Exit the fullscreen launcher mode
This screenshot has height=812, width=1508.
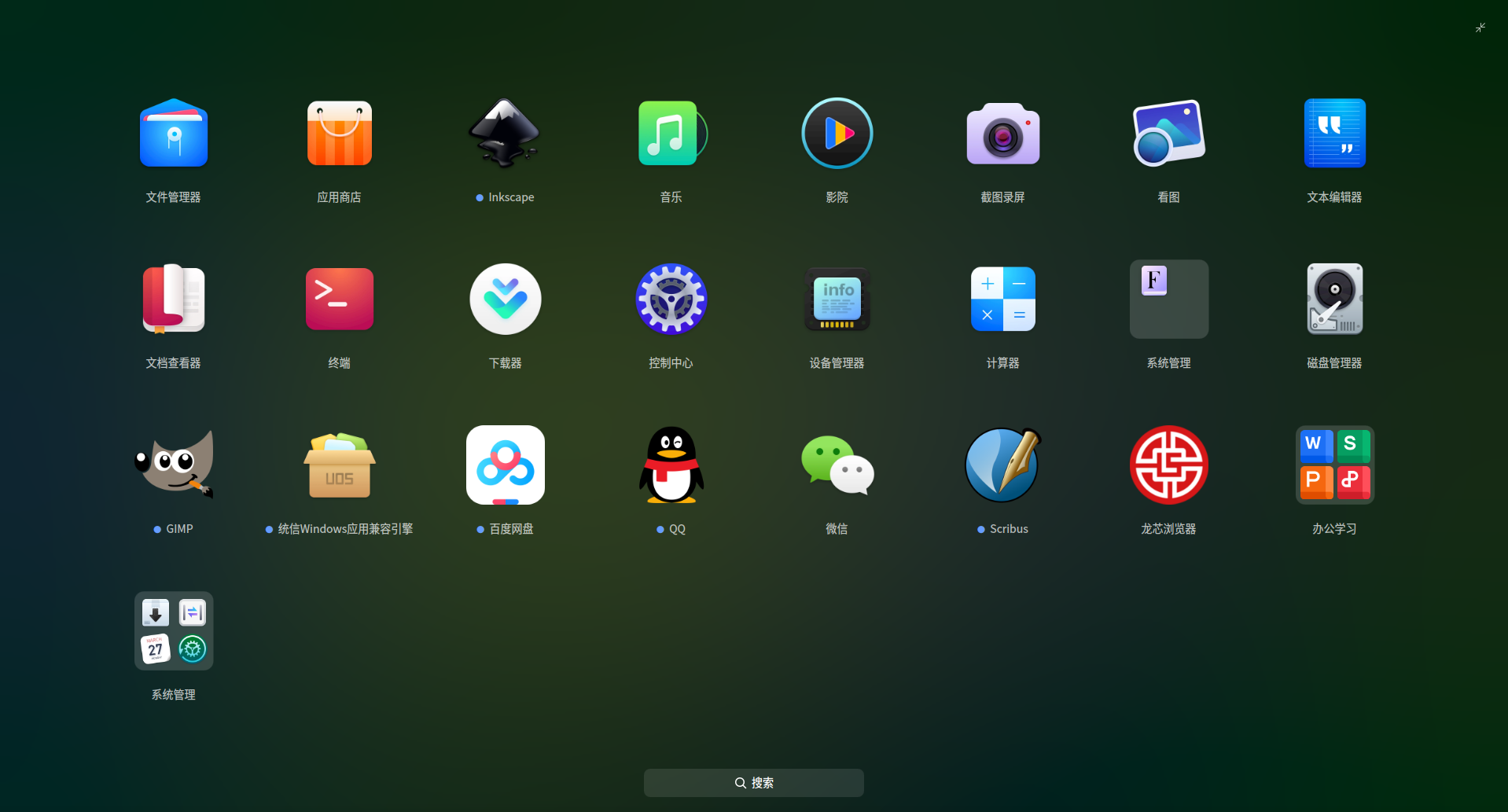(1480, 28)
